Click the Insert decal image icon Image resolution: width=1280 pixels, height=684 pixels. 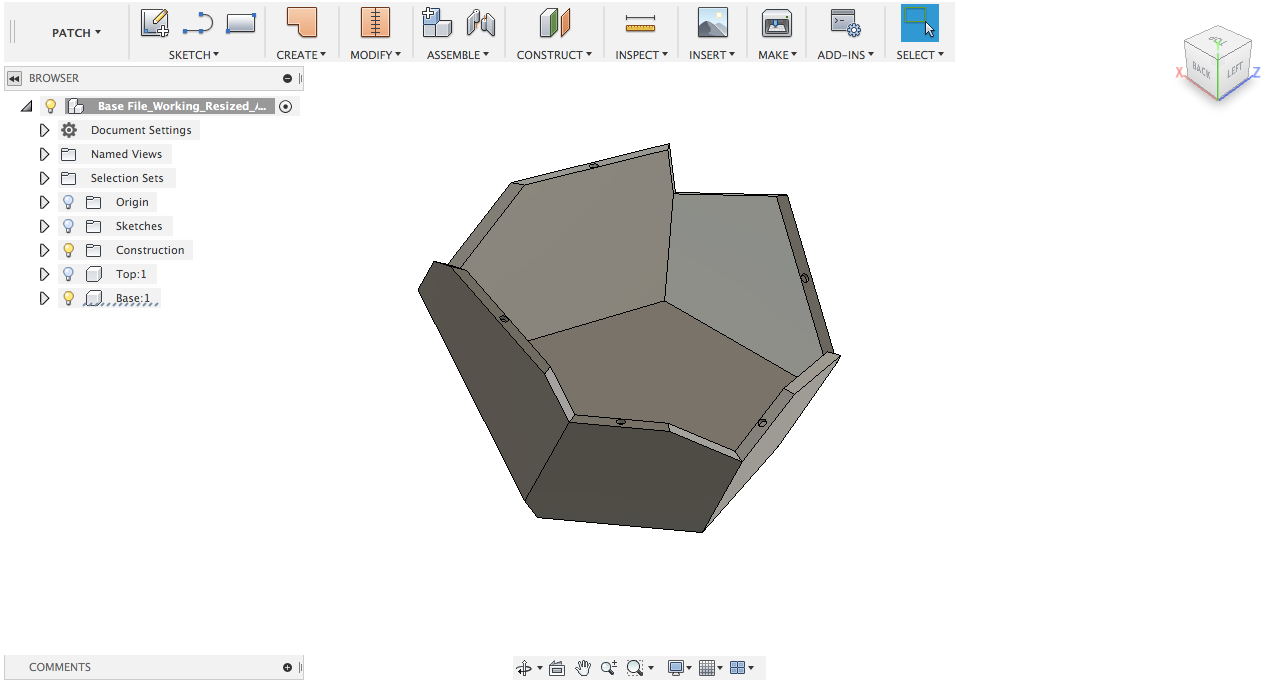(712, 22)
